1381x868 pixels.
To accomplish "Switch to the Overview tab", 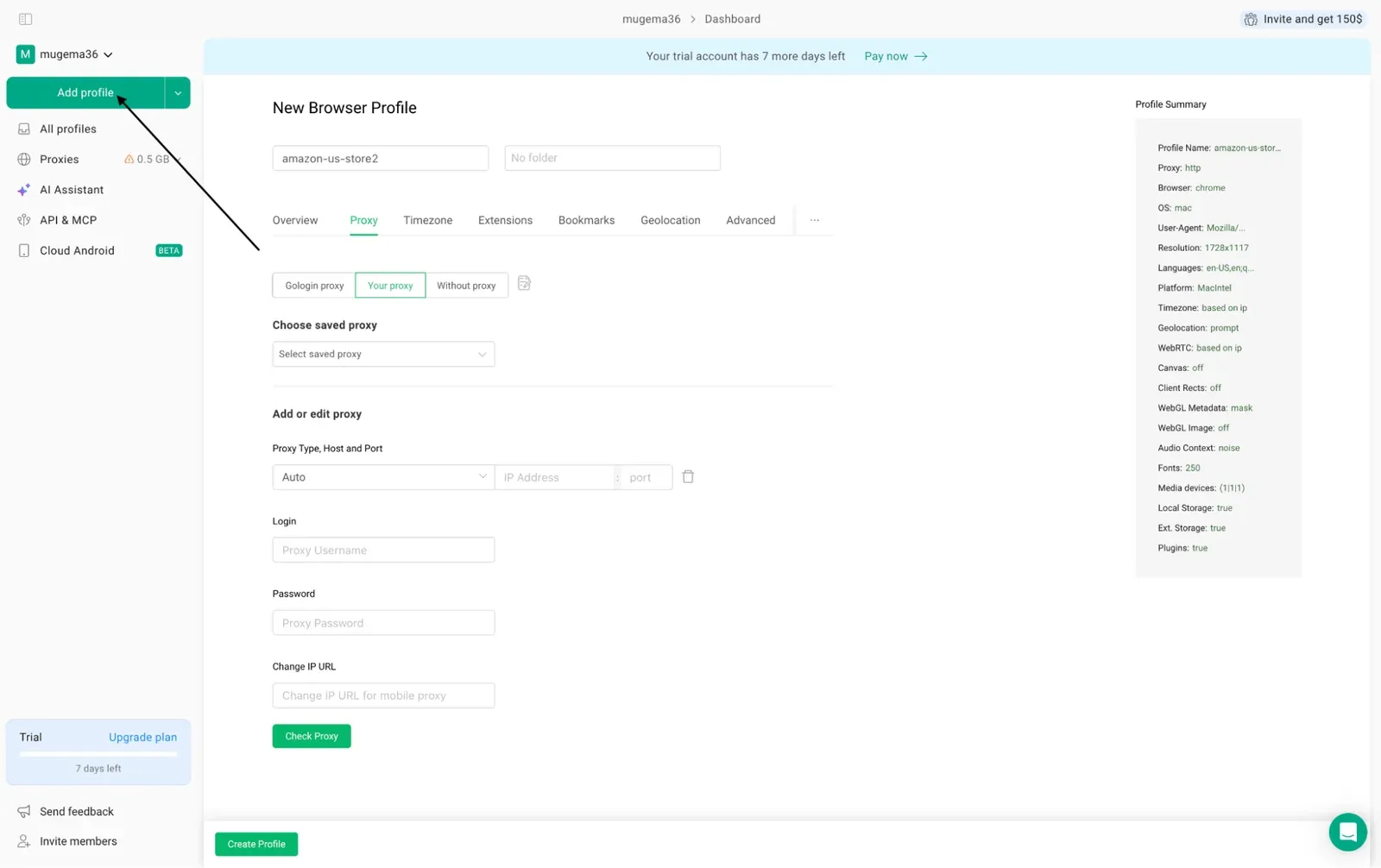I will point(295,220).
